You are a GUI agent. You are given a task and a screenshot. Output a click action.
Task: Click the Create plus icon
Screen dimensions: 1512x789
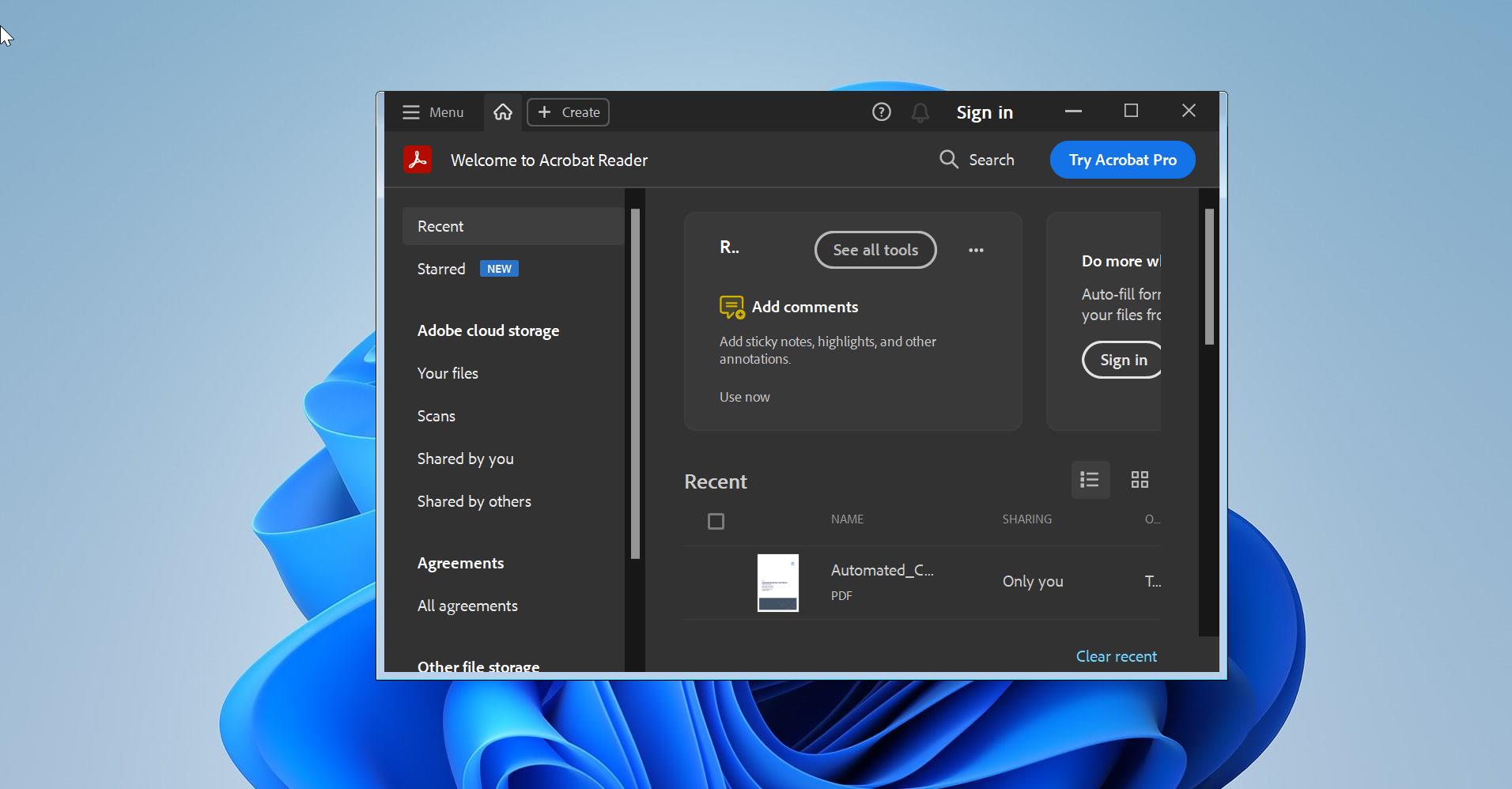pyautogui.click(x=545, y=111)
